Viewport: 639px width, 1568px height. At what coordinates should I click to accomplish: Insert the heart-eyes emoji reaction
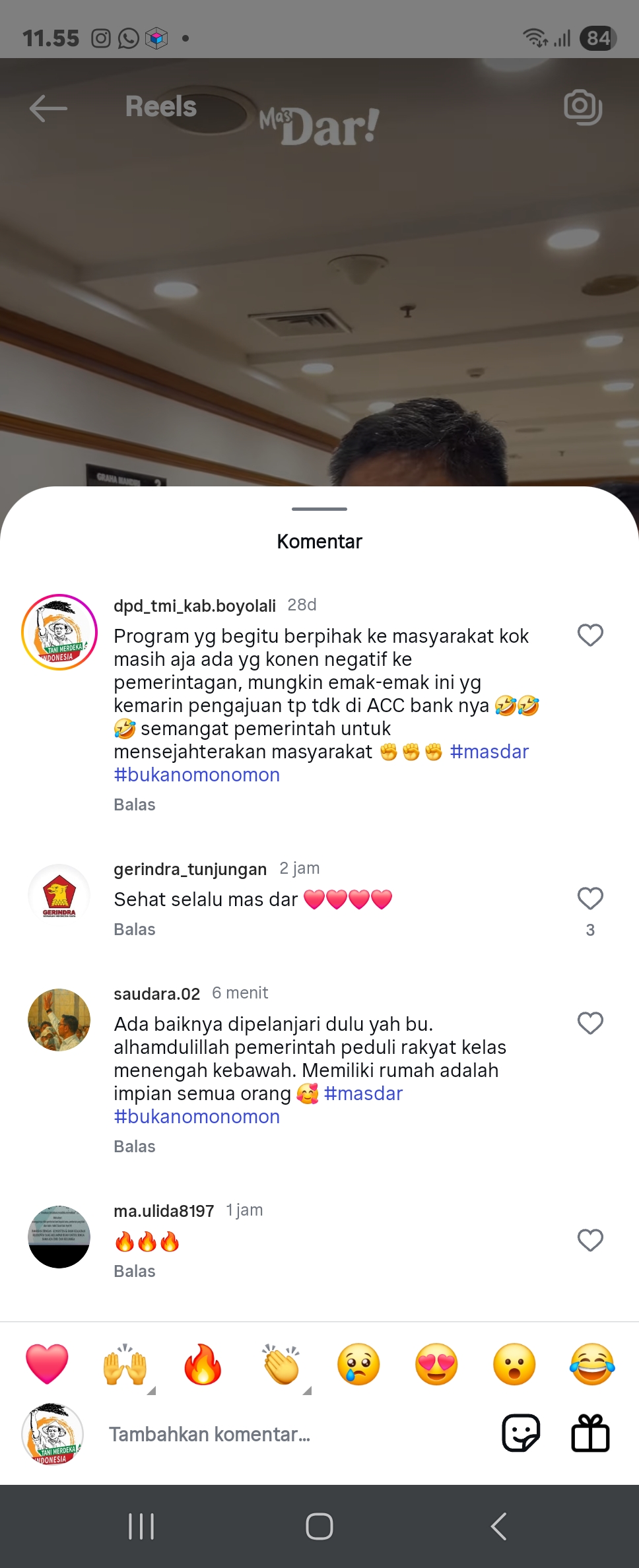436,1364
